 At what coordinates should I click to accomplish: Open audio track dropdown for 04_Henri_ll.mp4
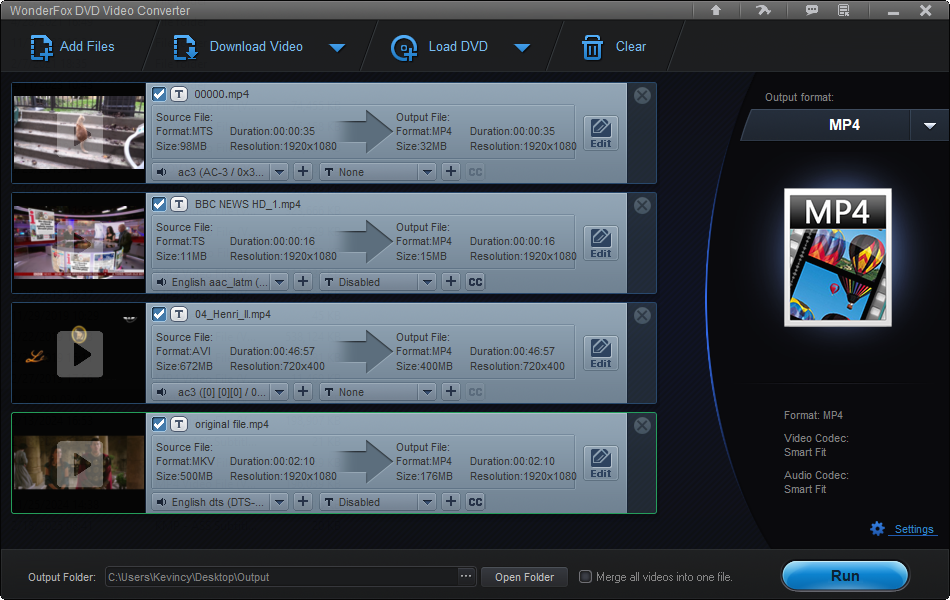pyautogui.click(x=279, y=392)
